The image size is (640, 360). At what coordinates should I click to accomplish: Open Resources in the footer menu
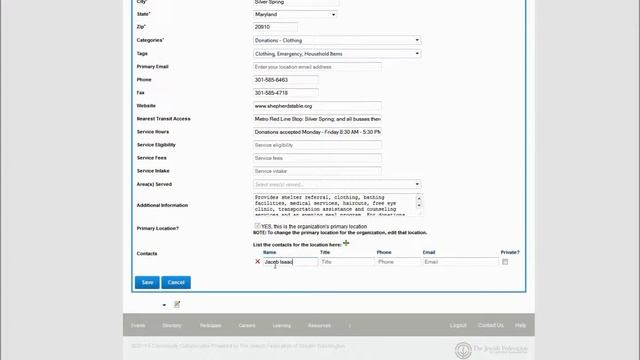pos(319,325)
